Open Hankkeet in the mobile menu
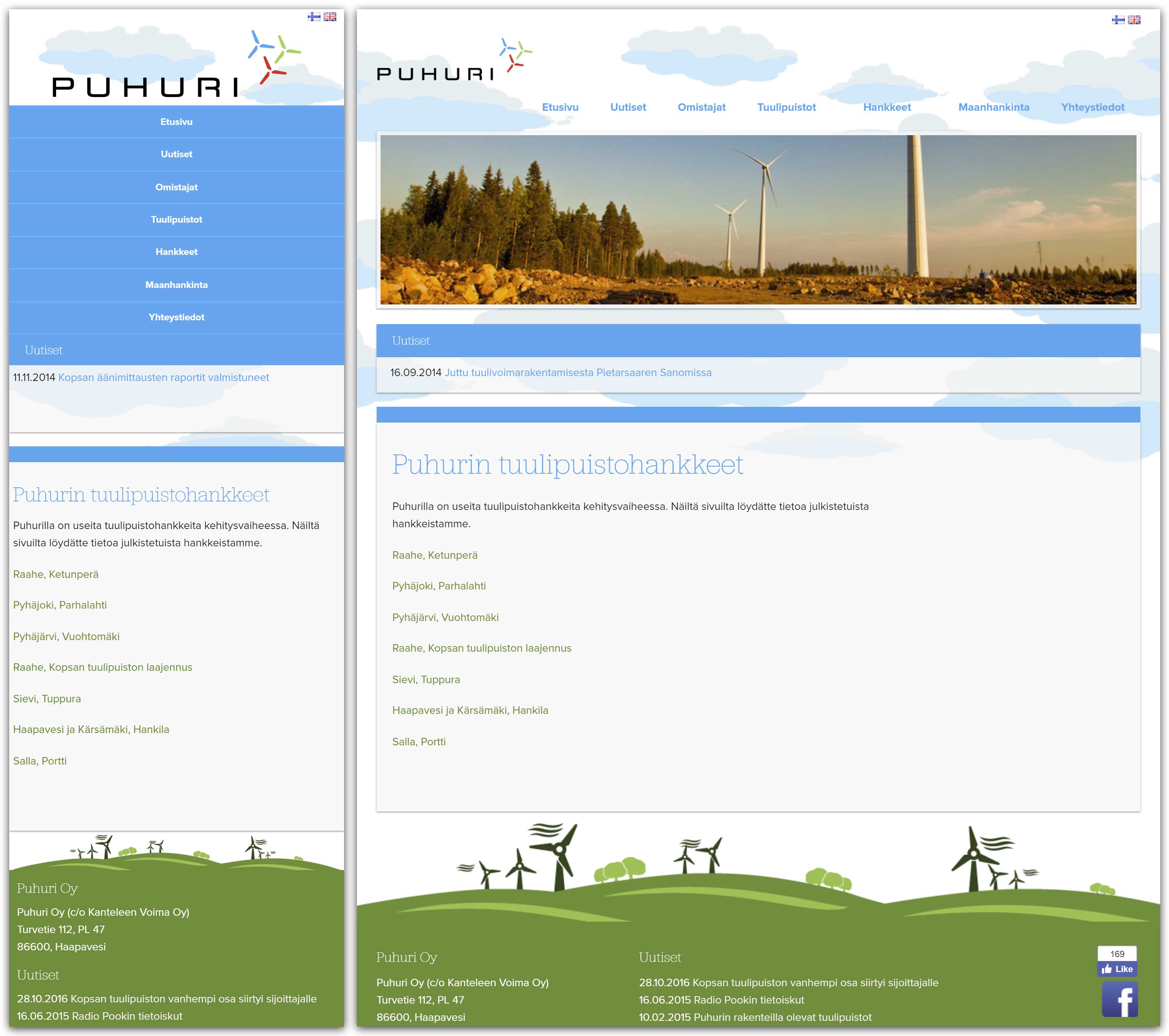Viewport: 1169px width, 1036px height. tap(177, 252)
